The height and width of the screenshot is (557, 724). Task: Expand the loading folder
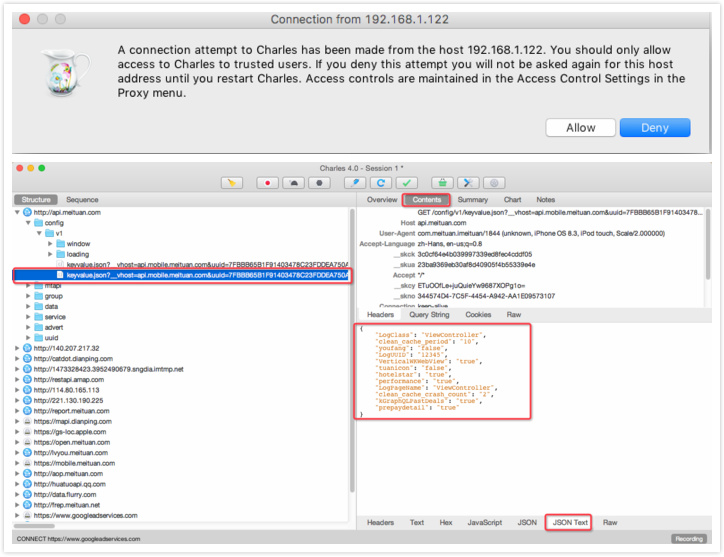pos(50,254)
